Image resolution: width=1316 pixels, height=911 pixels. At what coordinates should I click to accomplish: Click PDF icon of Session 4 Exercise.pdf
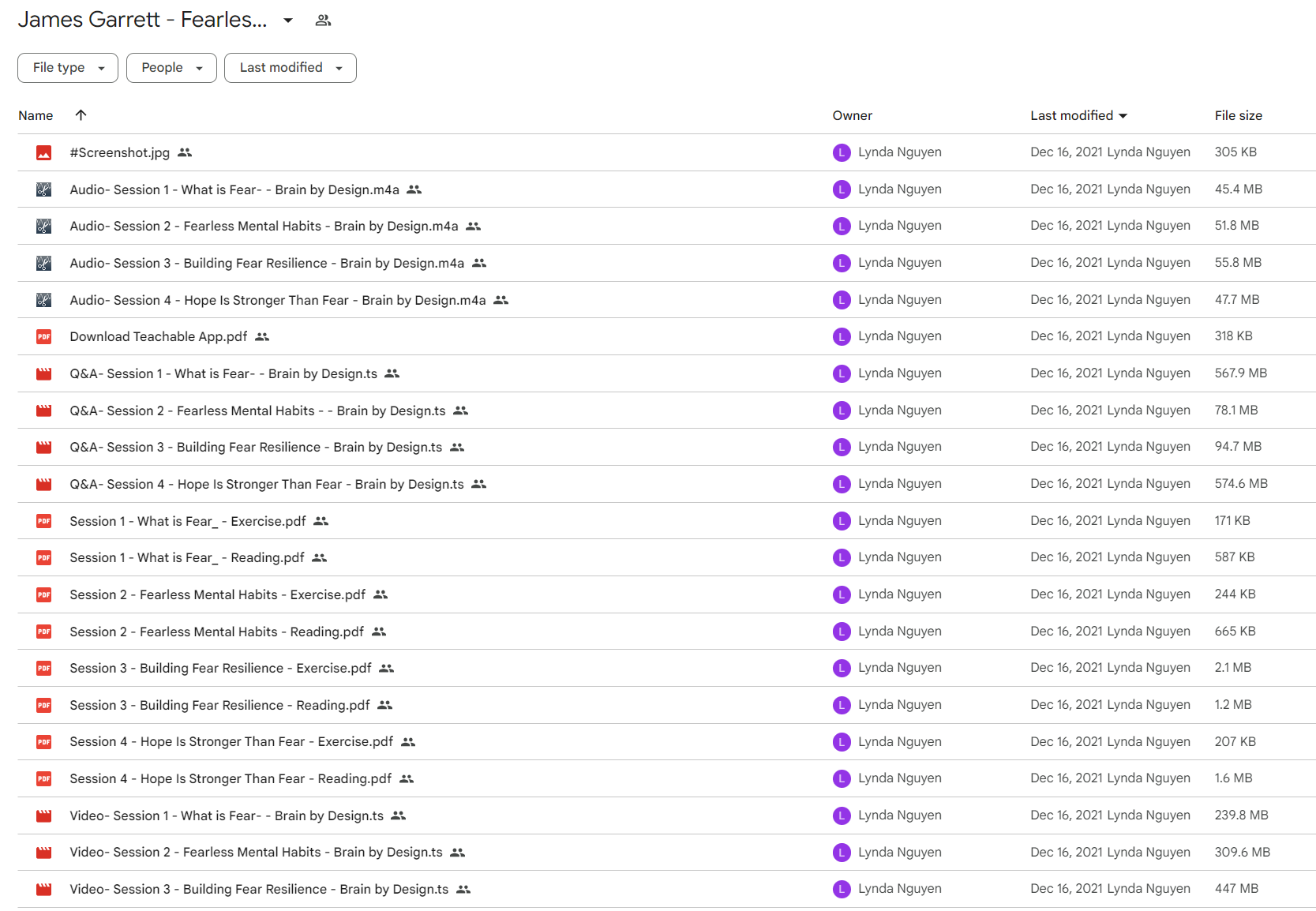(44, 742)
